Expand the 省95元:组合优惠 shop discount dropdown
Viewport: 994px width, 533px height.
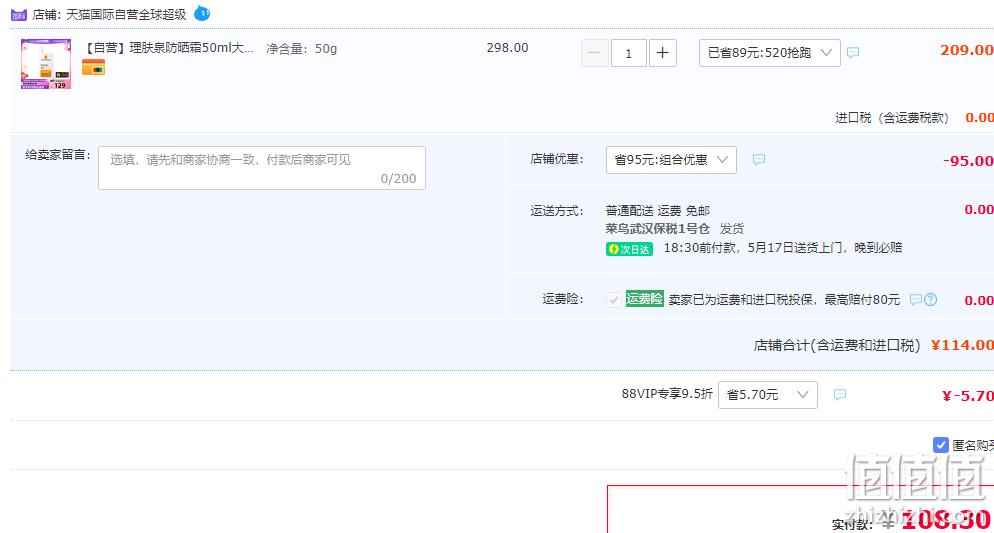point(671,160)
